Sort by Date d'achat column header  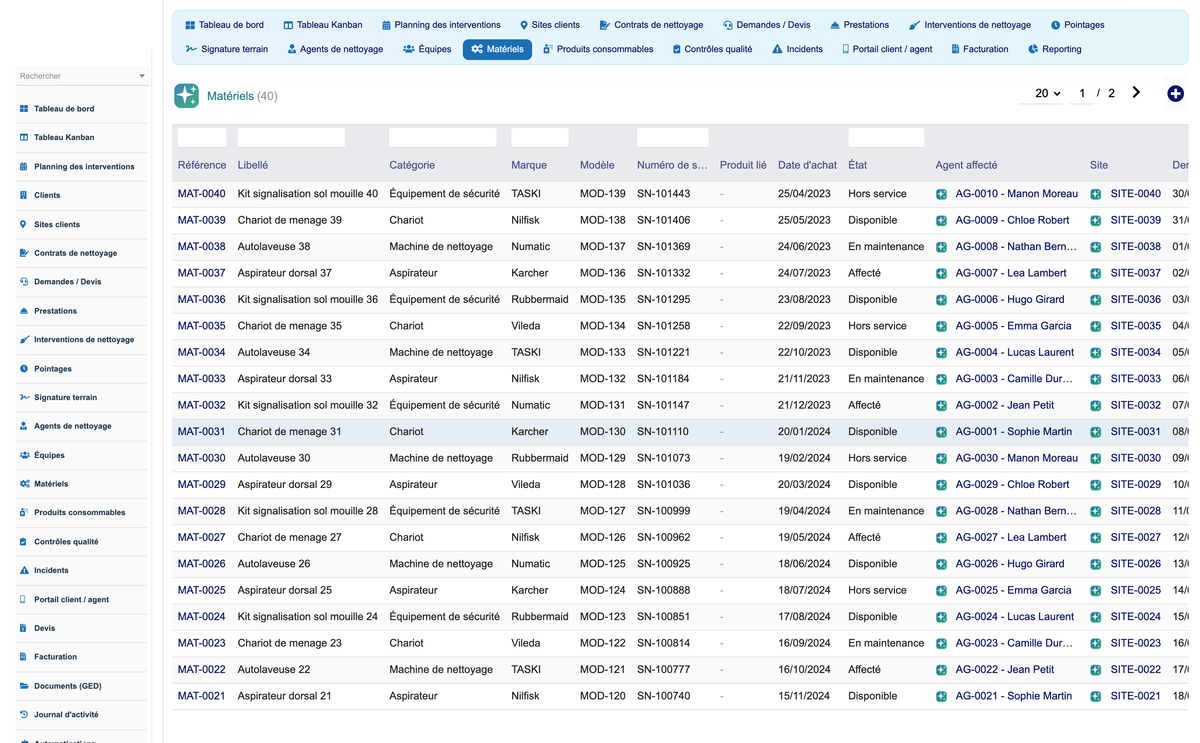[807, 165]
